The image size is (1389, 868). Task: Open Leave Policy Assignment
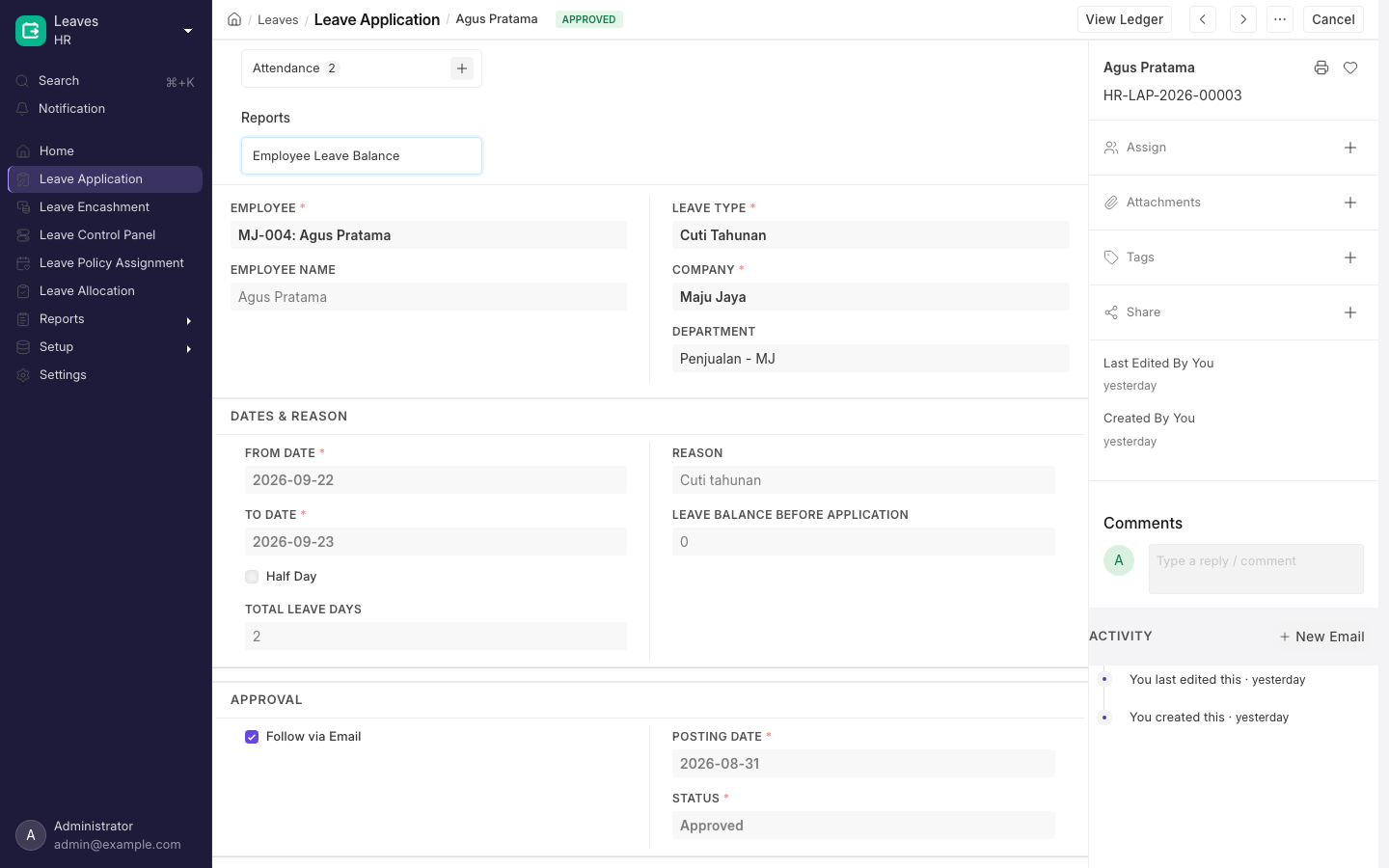[105, 263]
